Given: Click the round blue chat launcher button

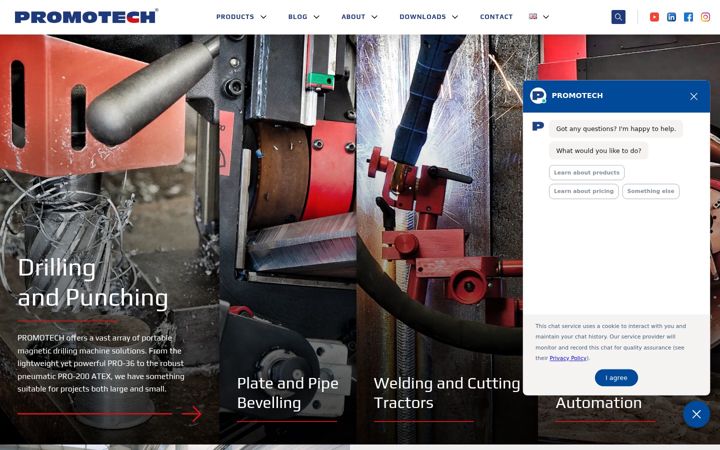Looking at the screenshot, I should coord(697,414).
